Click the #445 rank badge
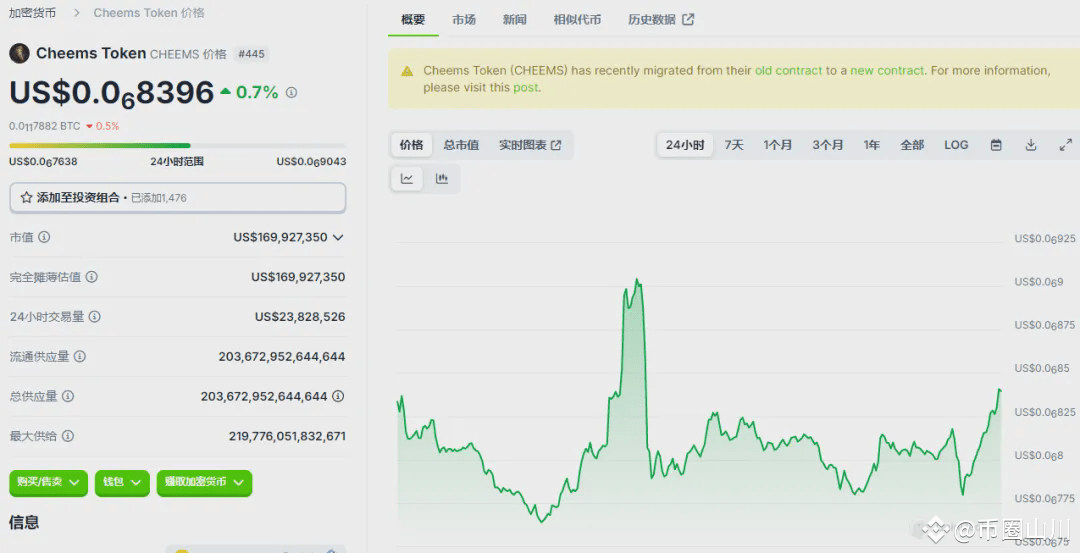 point(251,54)
